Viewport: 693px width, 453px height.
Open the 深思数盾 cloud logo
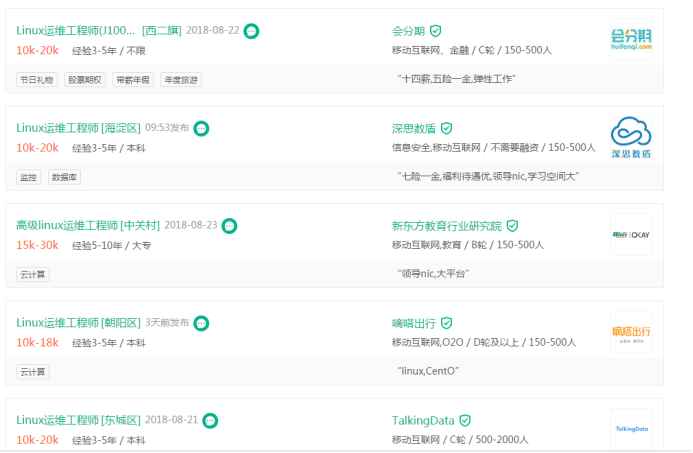(x=631, y=137)
